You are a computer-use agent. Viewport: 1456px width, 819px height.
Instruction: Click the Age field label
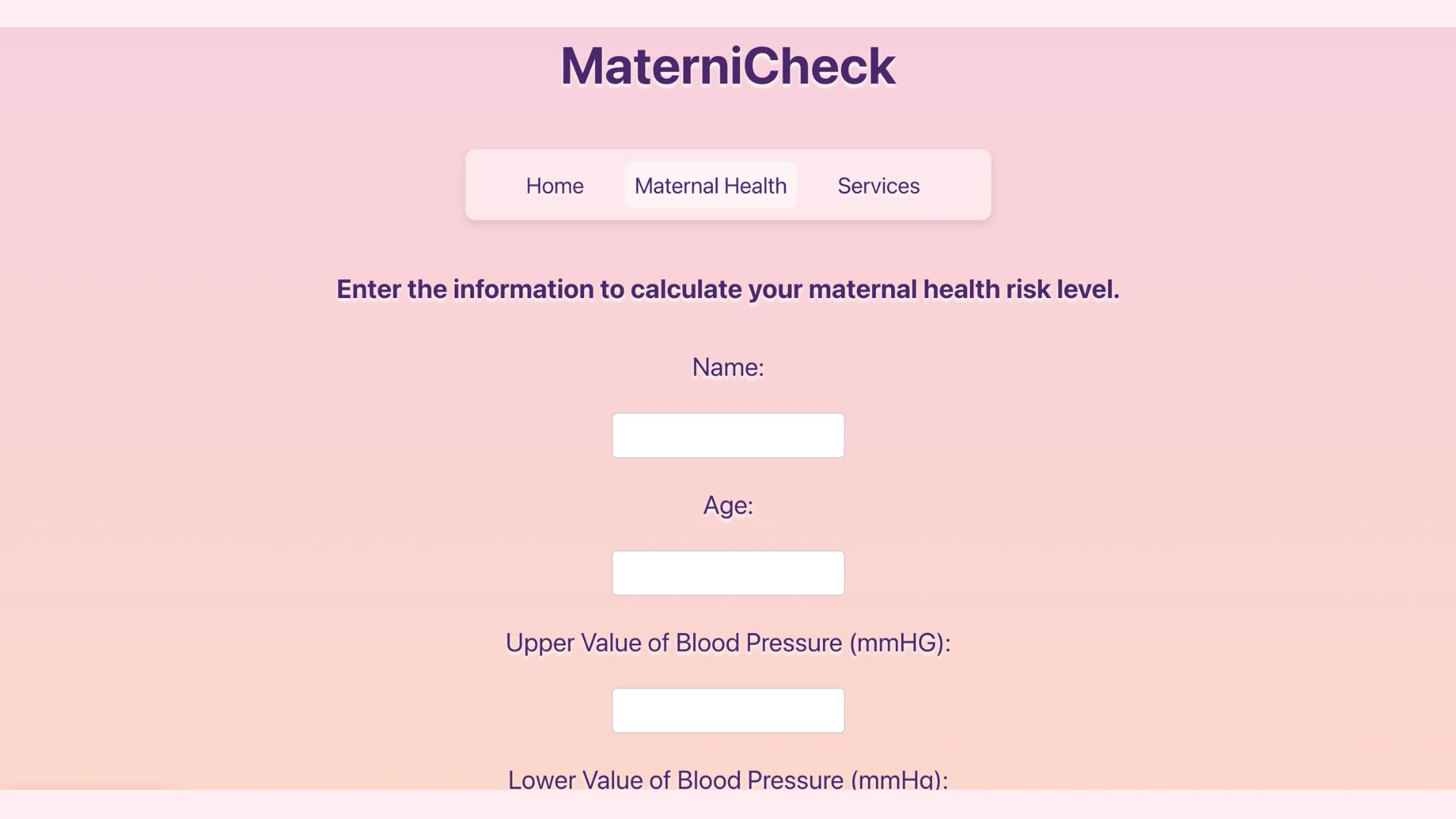click(x=728, y=505)
